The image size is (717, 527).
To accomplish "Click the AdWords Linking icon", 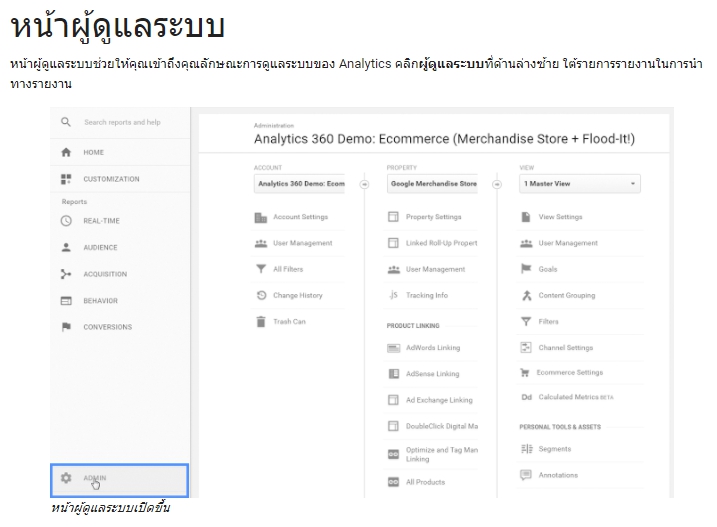I will coord(393,348).
